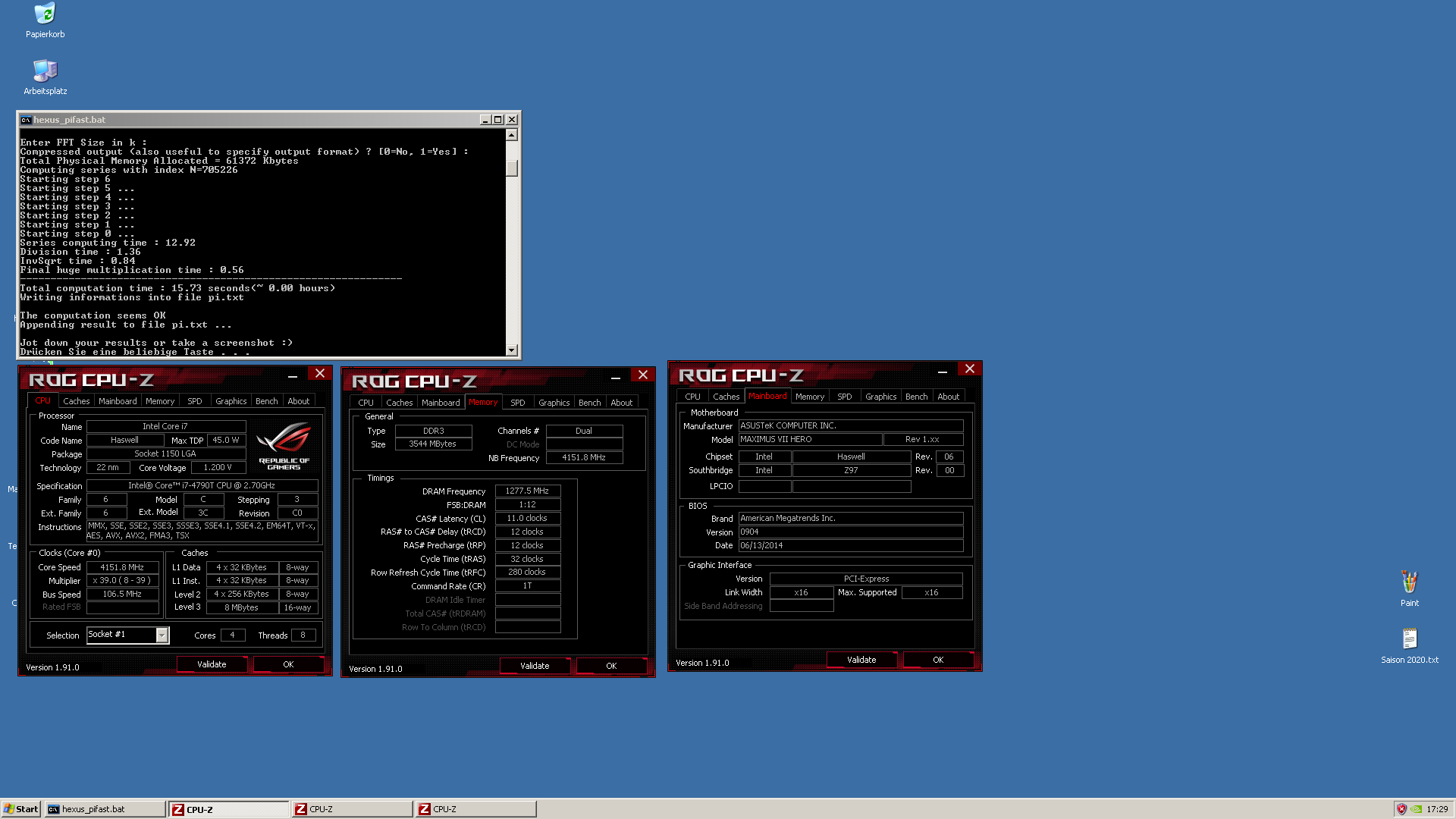
Task: Open About tab in right CPU-Z window
Action: [x=948, y=397]
